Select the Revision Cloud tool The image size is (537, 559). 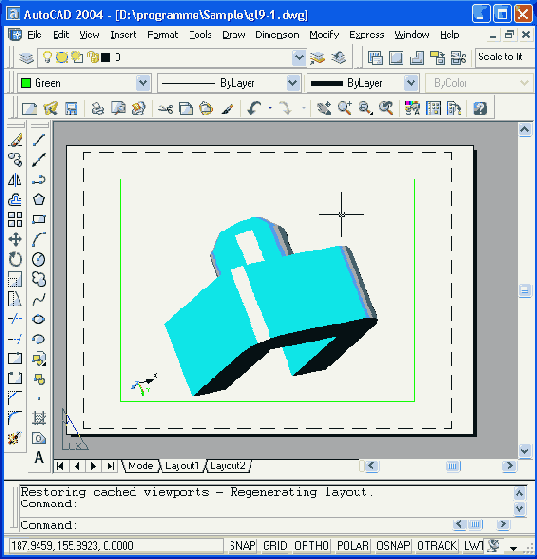(x=39, y=279)
